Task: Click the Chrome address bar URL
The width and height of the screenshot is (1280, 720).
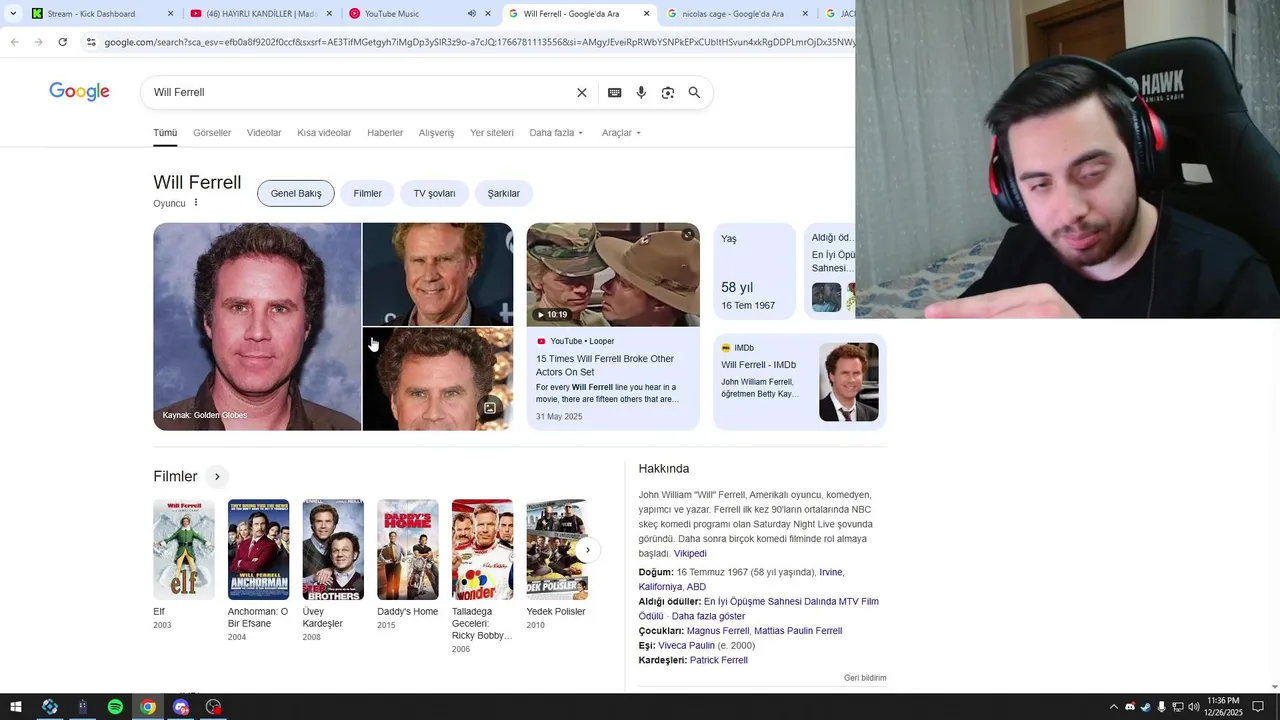Action: coord(478,42)
